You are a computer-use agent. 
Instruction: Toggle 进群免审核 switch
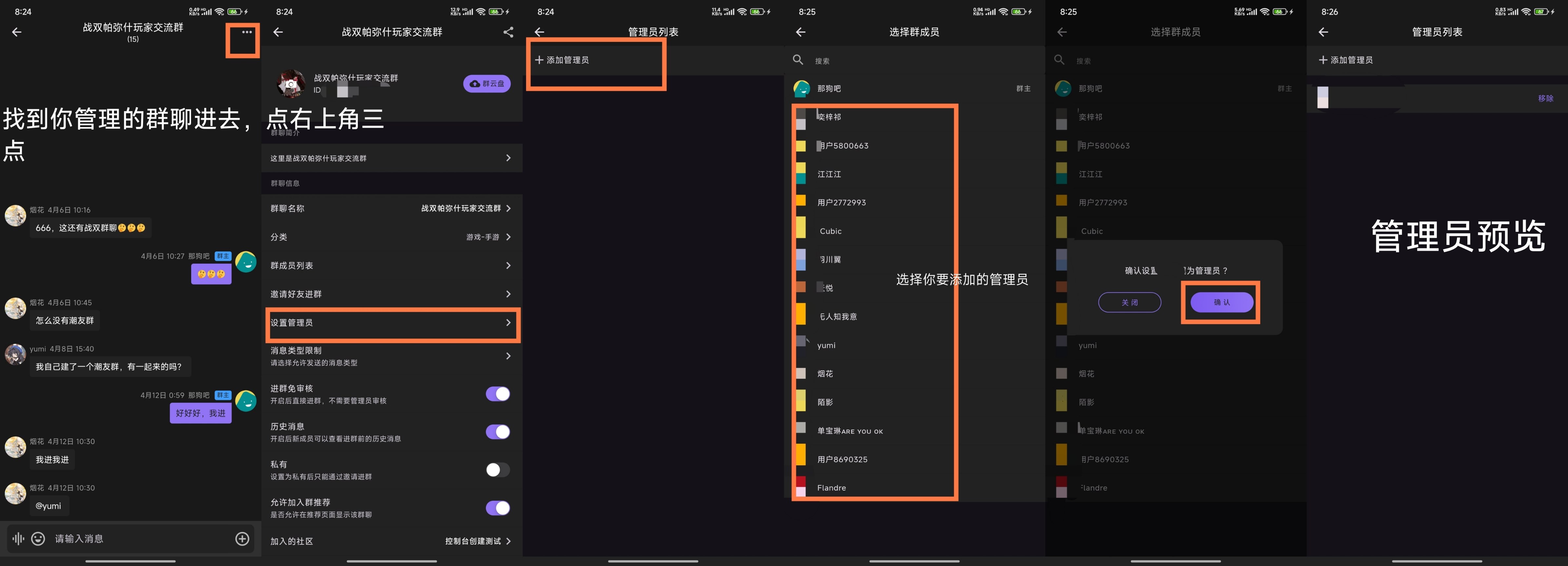click(498, 394)
